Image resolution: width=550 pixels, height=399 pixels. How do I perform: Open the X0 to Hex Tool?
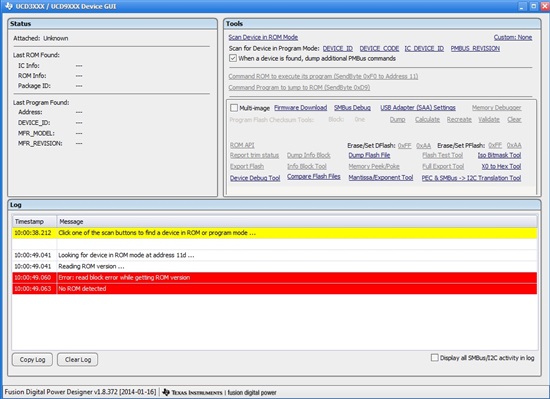(501, 167)
